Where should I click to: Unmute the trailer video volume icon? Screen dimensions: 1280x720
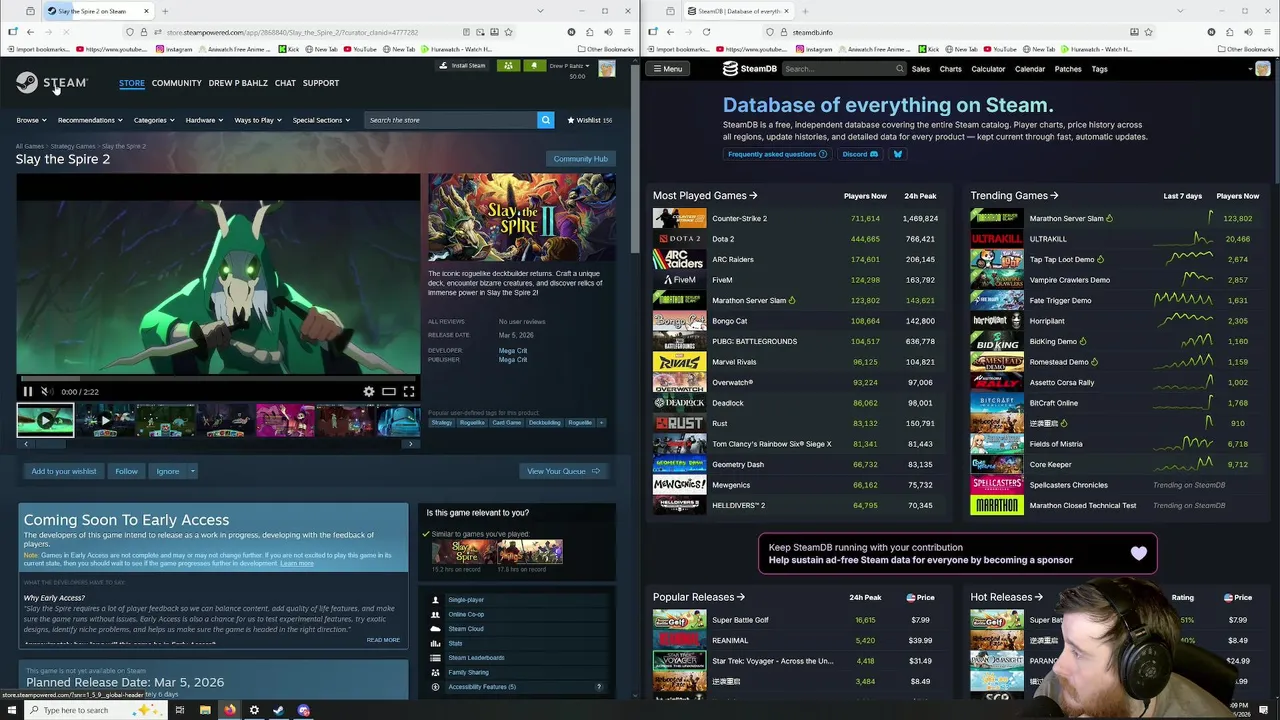45,392
